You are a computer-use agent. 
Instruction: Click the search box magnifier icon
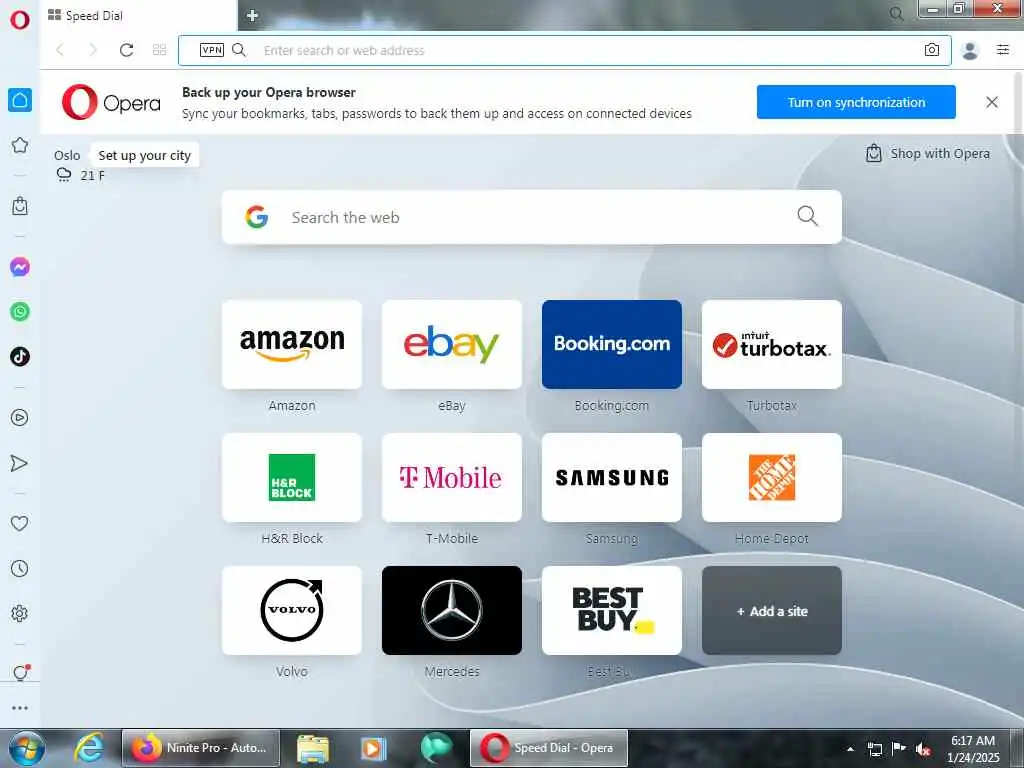click(807, 216)
